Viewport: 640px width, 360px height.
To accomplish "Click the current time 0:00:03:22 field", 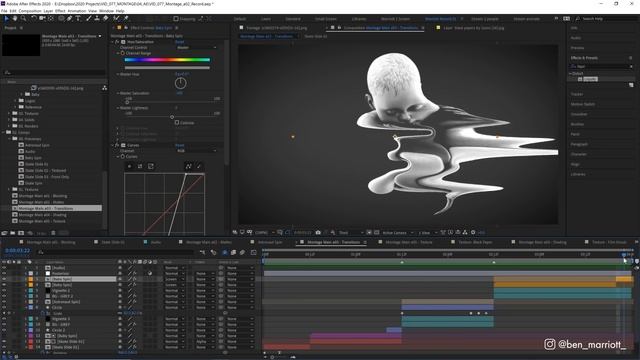I will (x=18, y=251).
